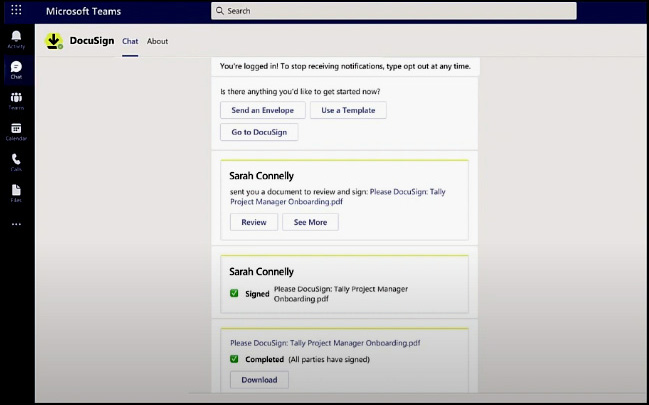Open the Files icon in sidebar
This screenshot has width=649, height=405.
[x=16, y=193]
